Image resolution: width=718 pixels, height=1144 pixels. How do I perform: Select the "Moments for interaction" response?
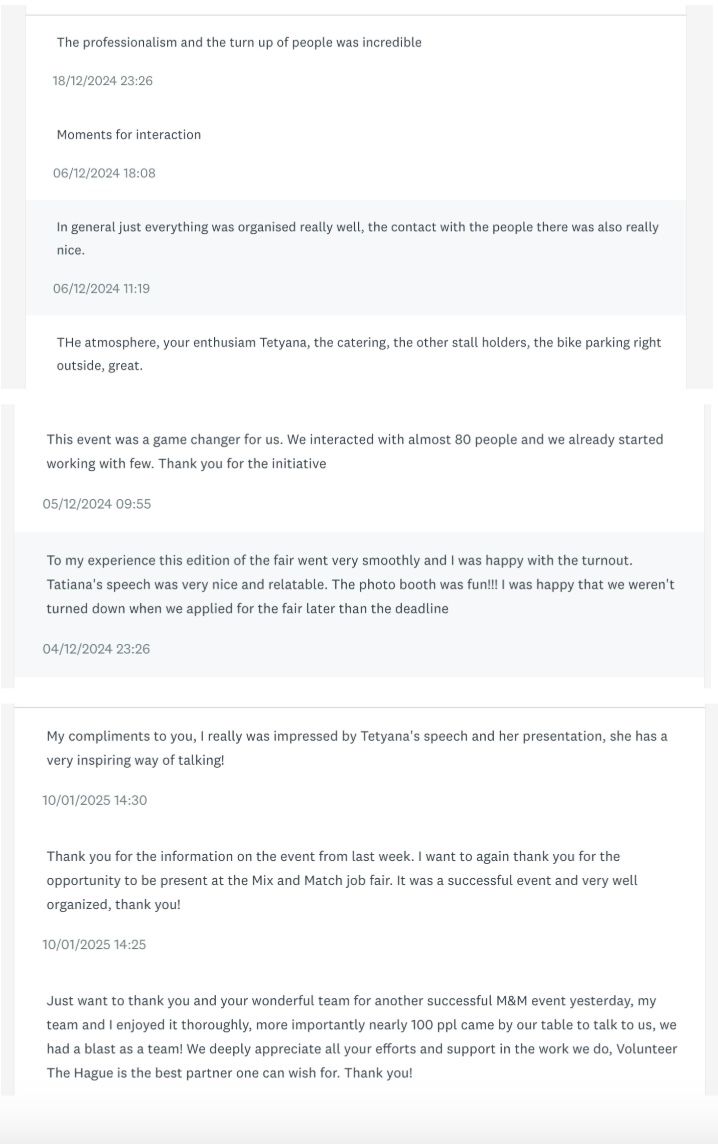(129, 135)
